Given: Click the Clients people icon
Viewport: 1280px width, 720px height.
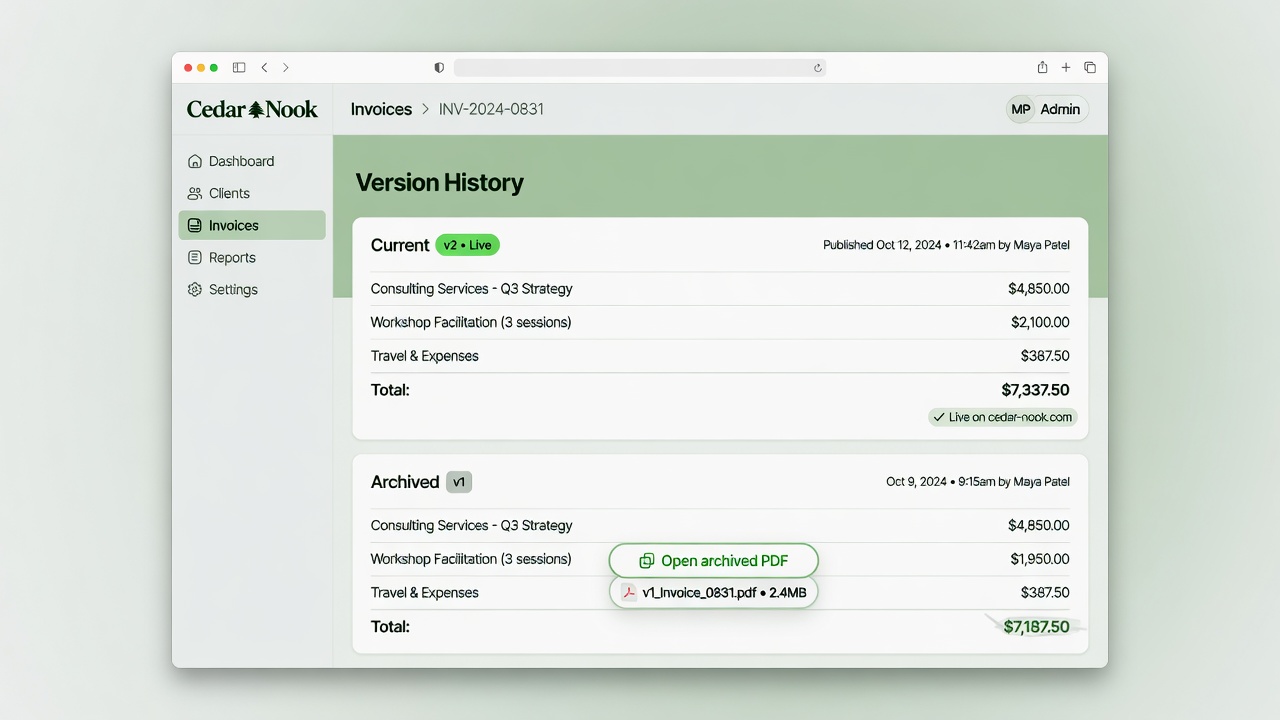Looking at the screenshot, I should [x=195, y=193].
